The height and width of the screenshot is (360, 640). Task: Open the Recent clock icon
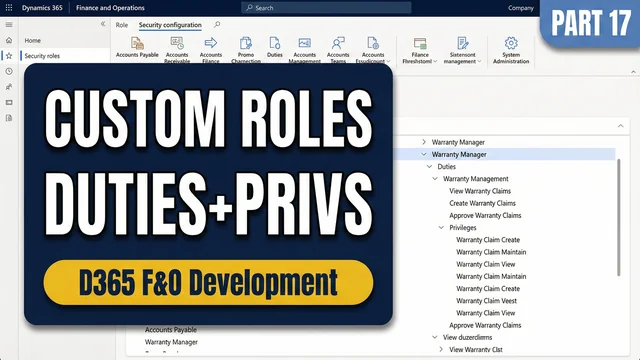[9, 71]
